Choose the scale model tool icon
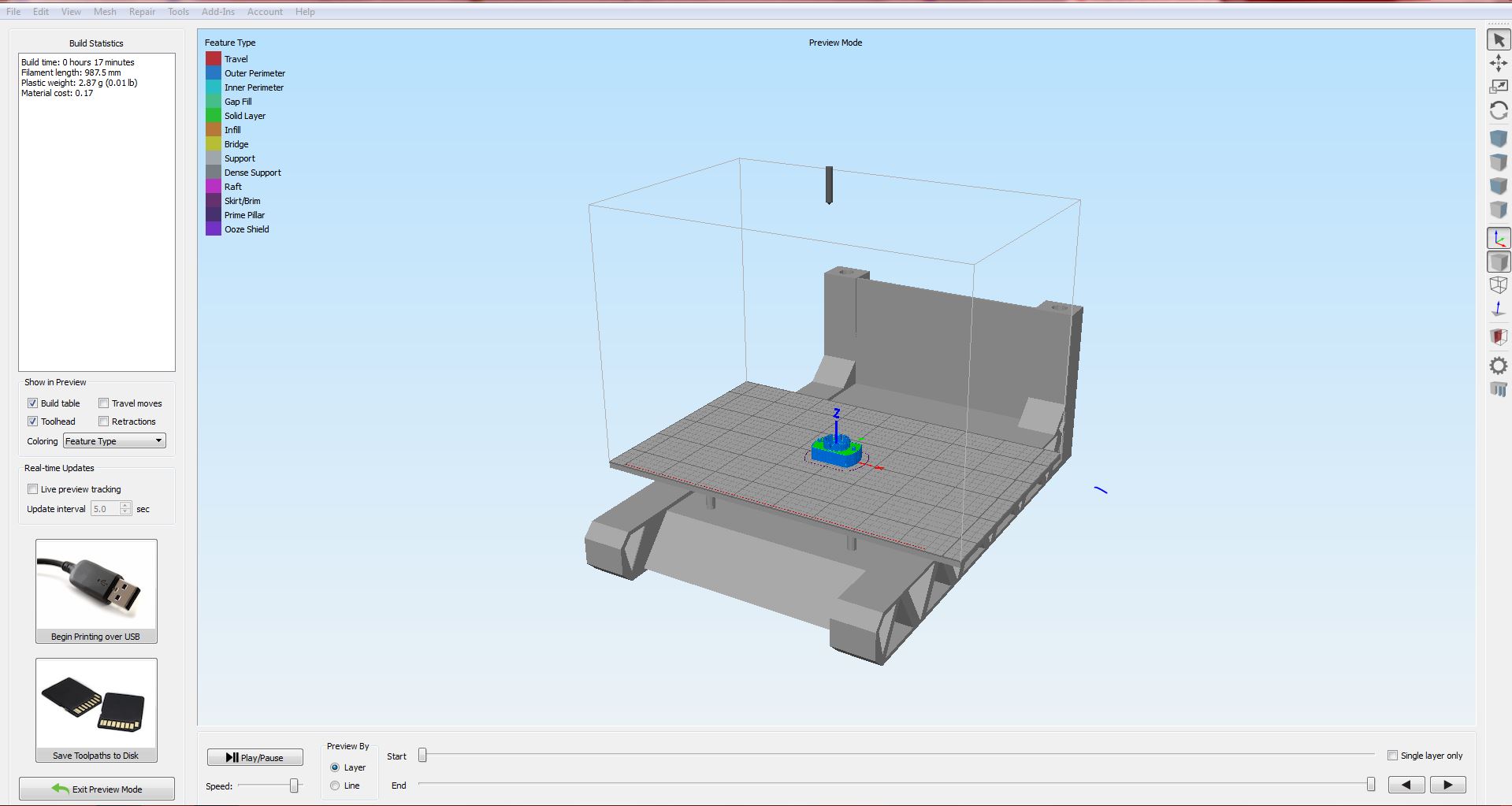1512x806 pixels. 1498,87
